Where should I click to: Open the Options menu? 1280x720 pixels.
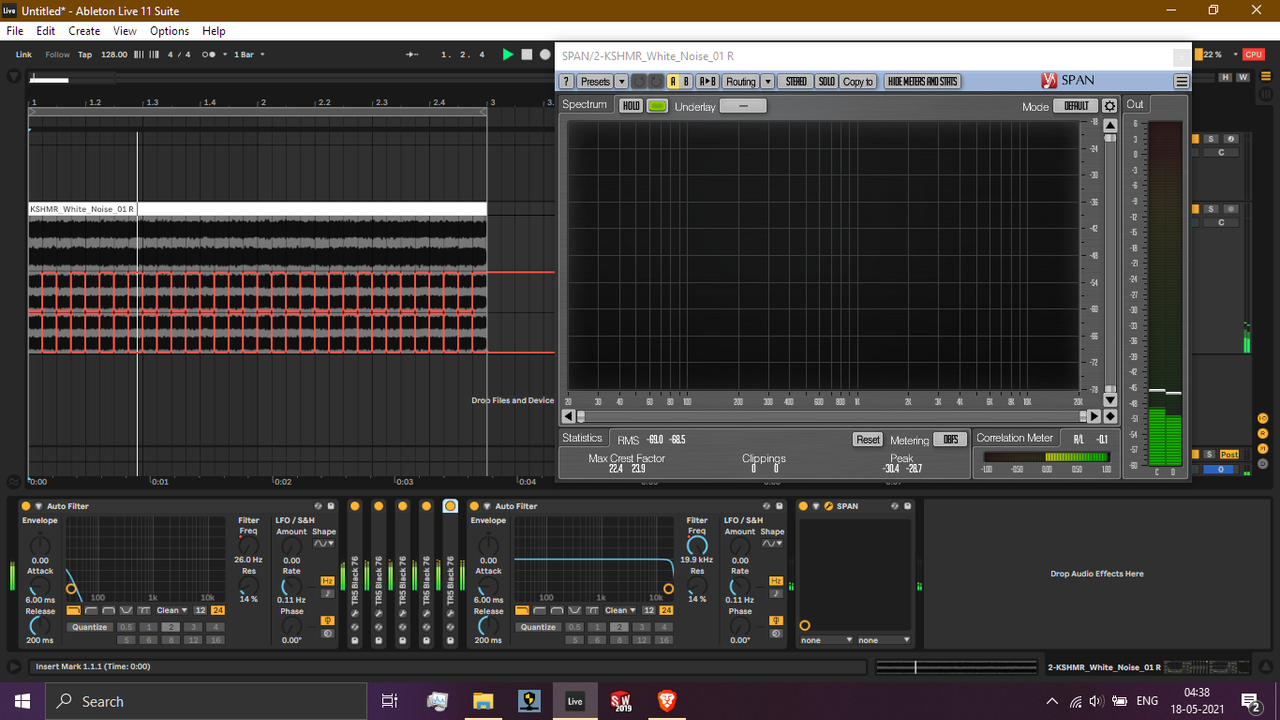coord(169,31)
